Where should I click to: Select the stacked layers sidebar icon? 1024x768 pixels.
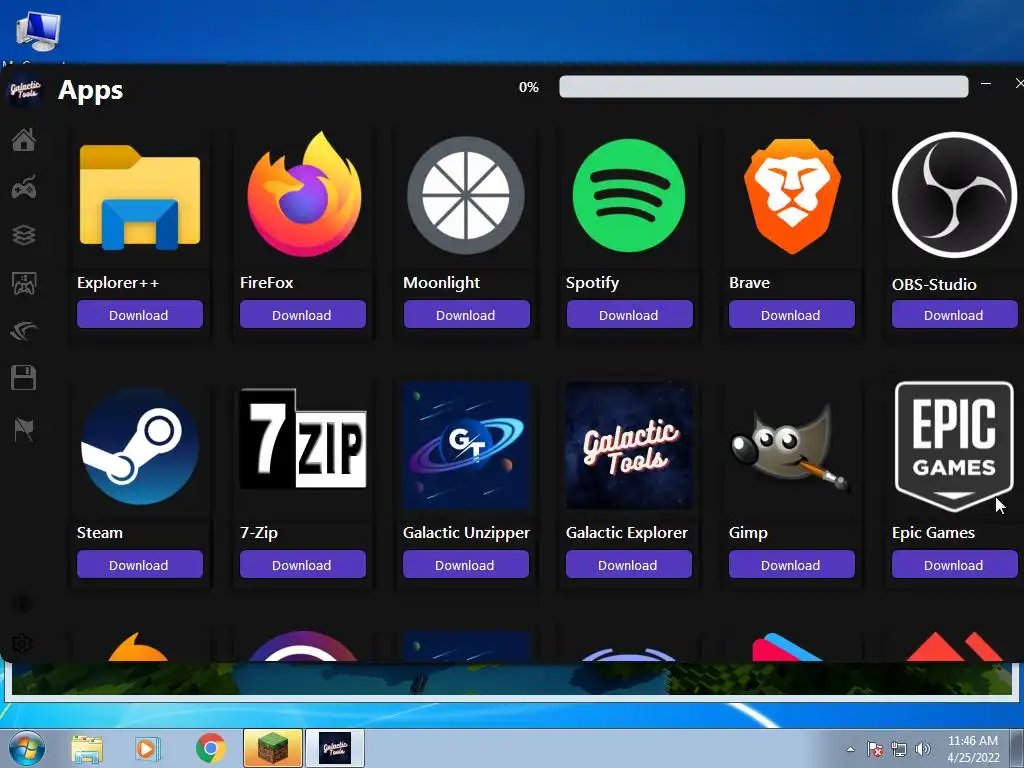(24, 235)
